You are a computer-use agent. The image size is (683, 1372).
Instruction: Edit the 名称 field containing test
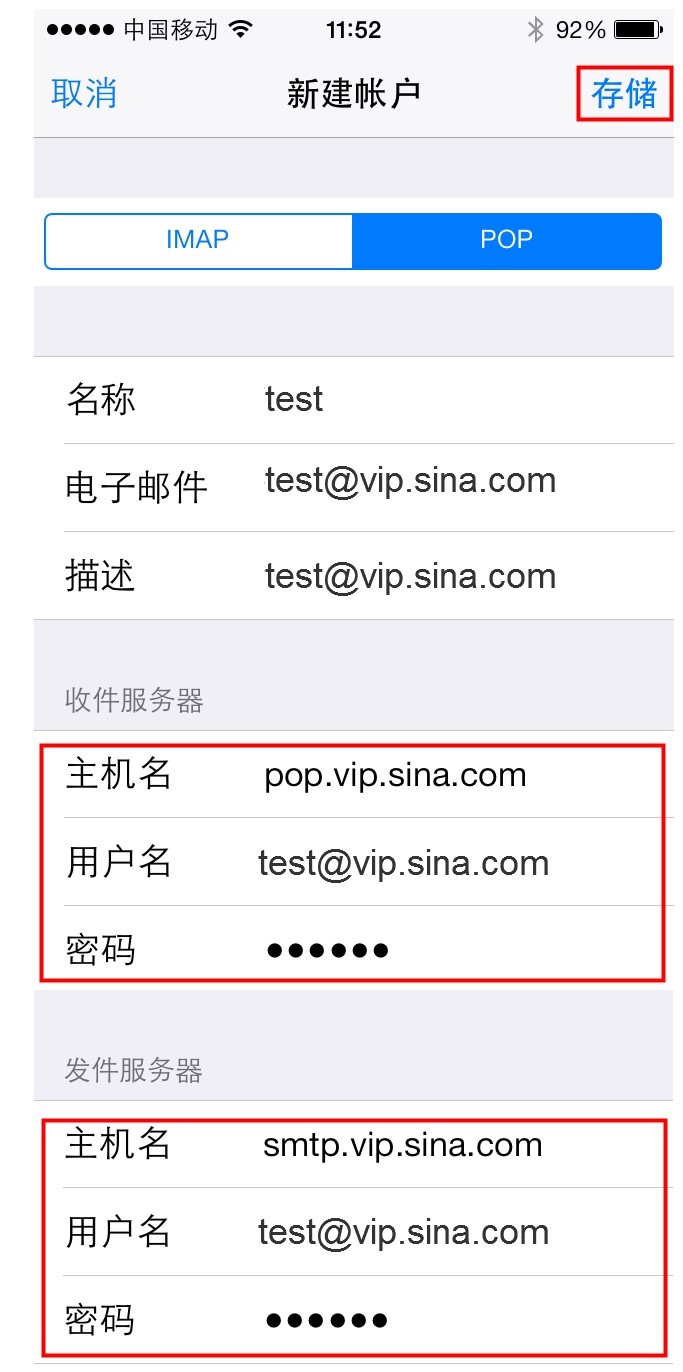point(354,400)
